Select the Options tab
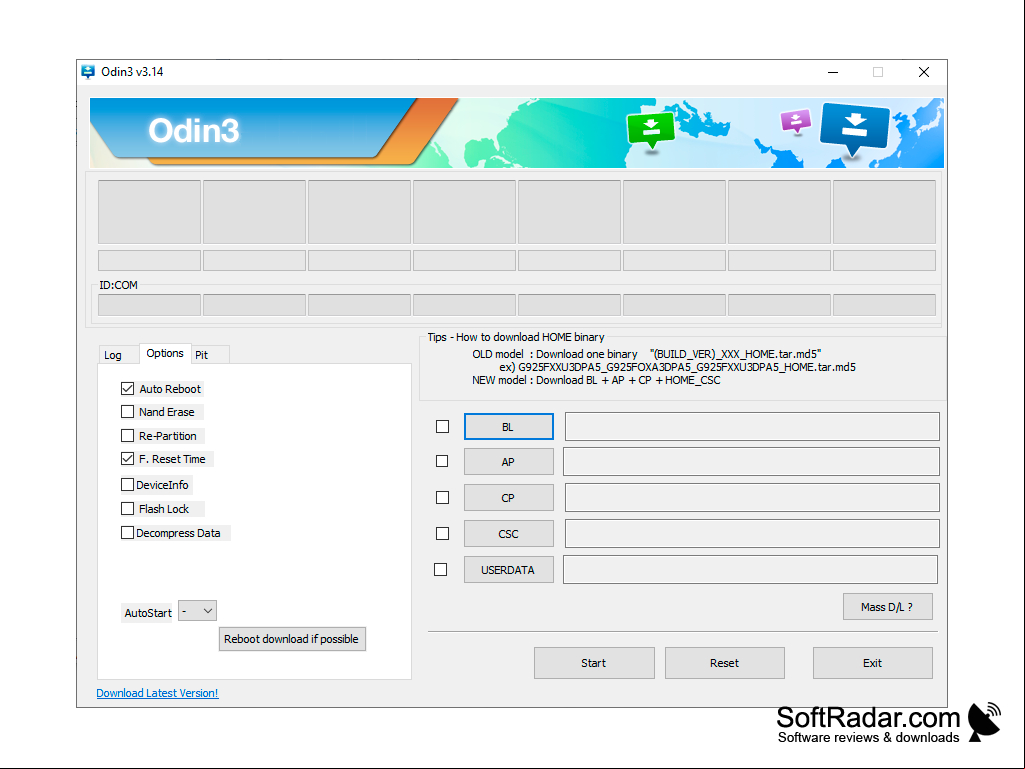This screenshot has height=769, width=1025. pos(165,353)
